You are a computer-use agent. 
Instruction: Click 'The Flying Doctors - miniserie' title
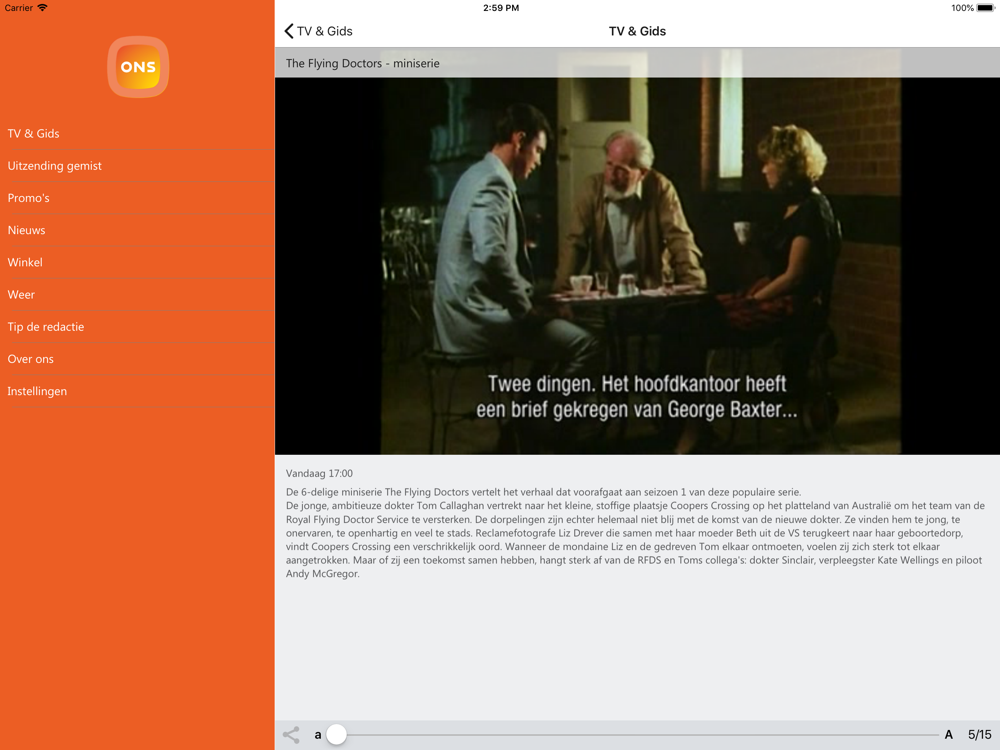362,63
